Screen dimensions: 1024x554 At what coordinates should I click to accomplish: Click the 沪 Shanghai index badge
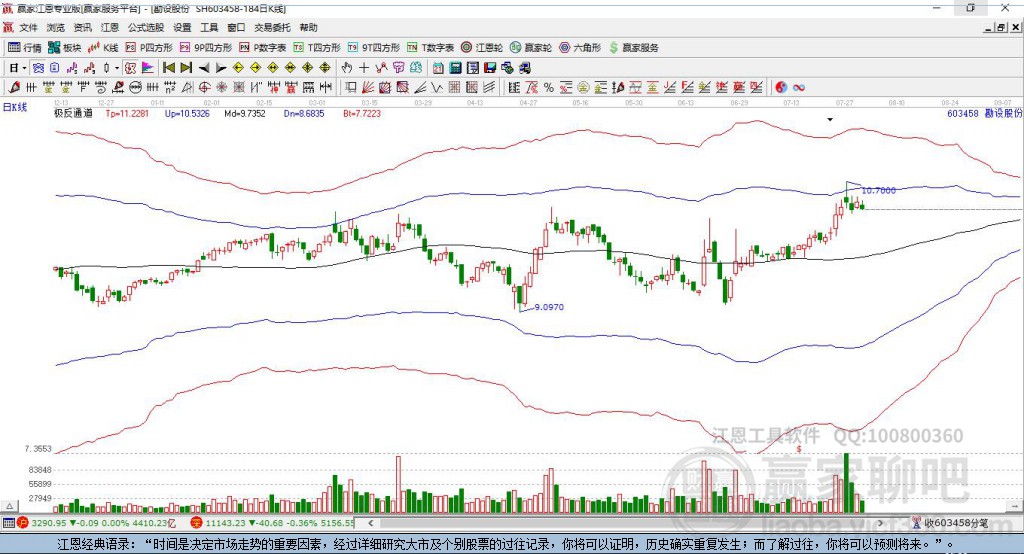[x=23, y=523]
